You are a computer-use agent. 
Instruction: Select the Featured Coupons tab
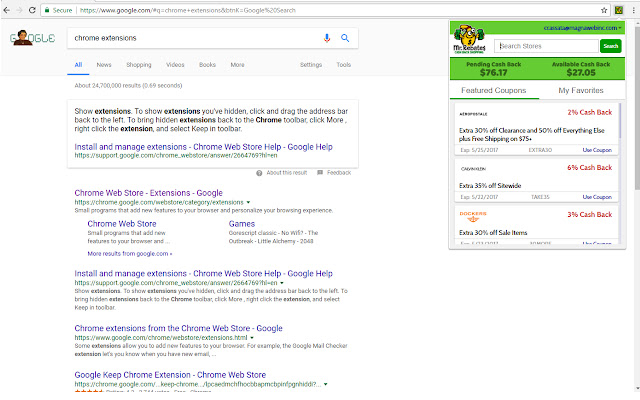tap(494, 91)
